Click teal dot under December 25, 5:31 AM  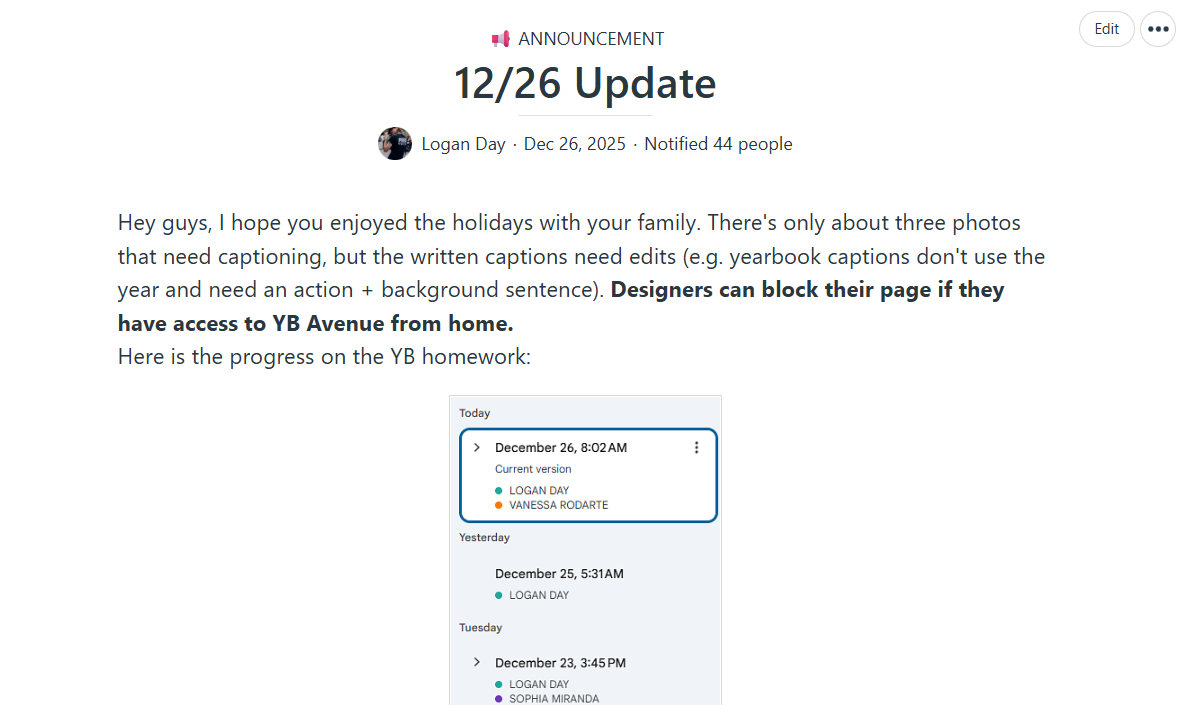[498, 595]
